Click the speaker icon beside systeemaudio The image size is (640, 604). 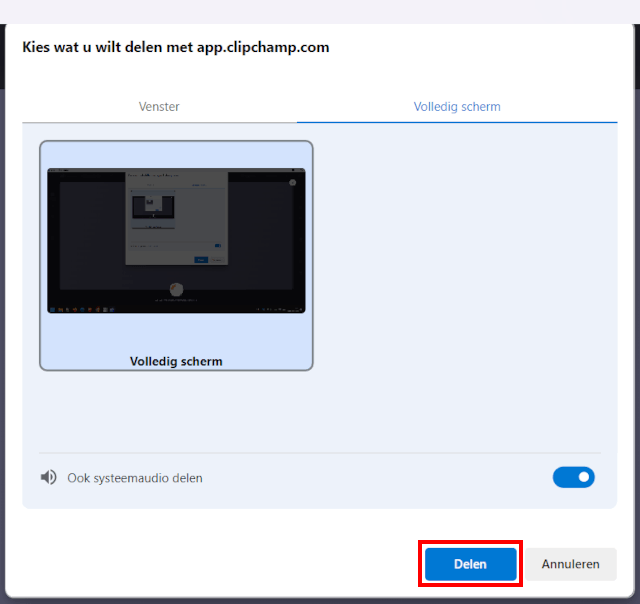pos(49,477)
